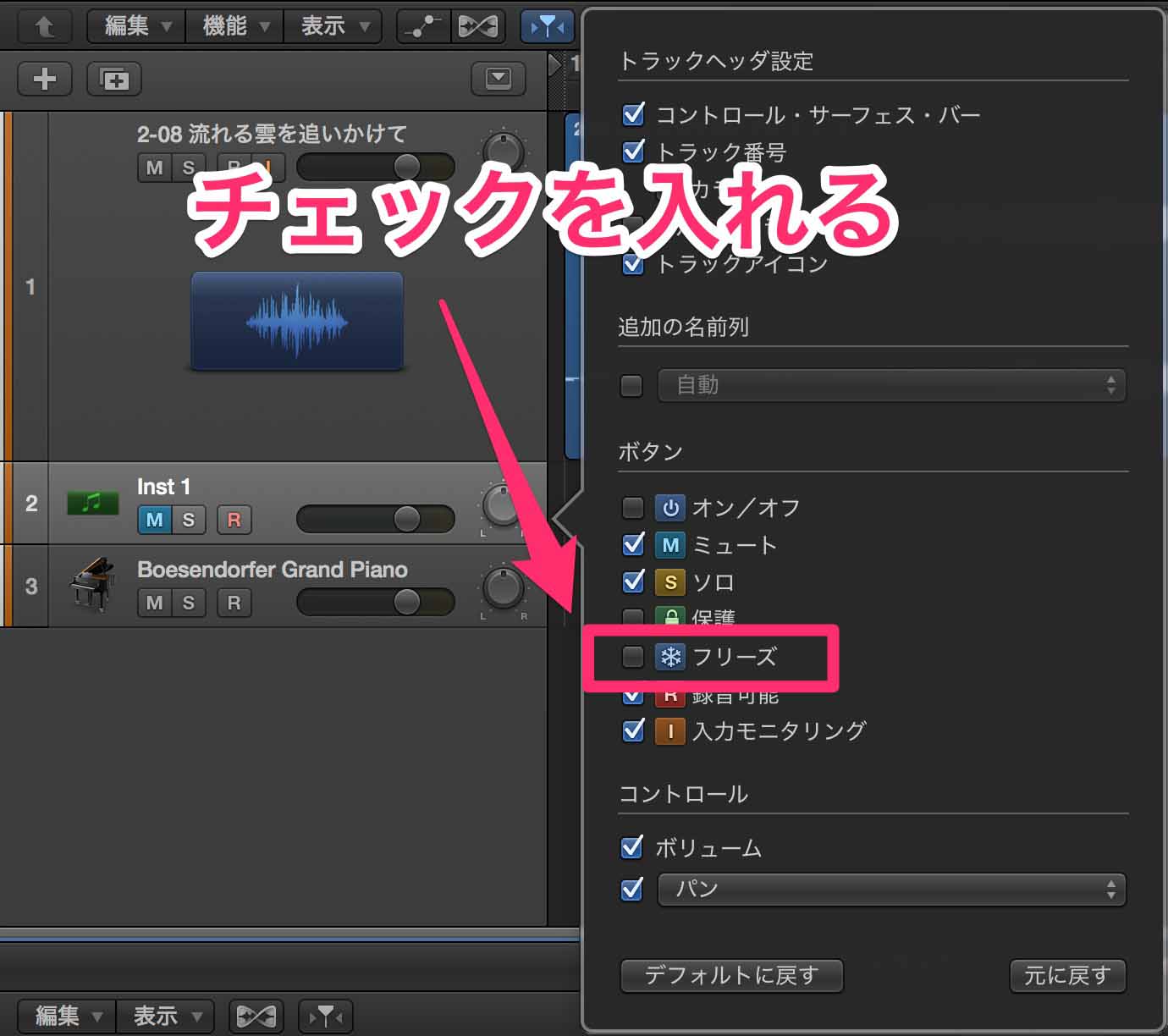Select track number 2 header
This screenshot has height=1036, width=1168.
click(31, 504)
